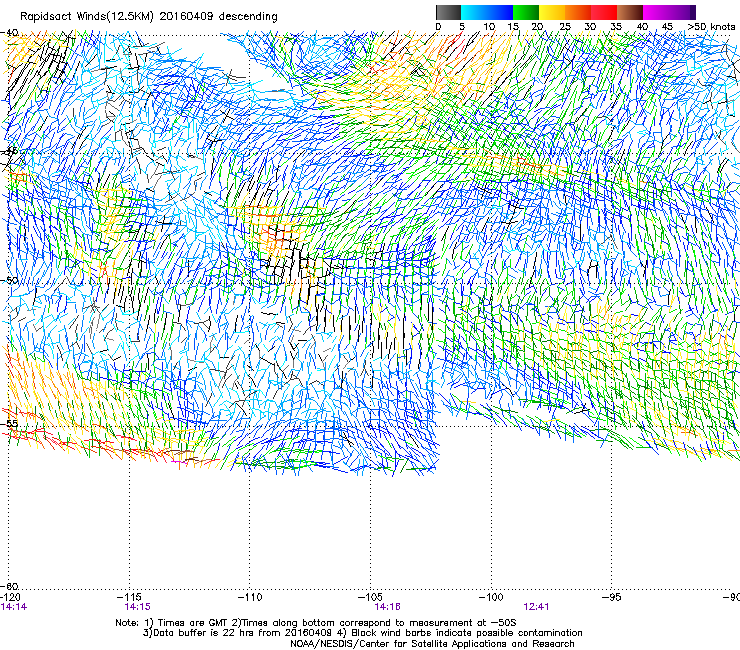Click the '0' legend scale label
Screen dimensions: 740x650
coord(438,27)
